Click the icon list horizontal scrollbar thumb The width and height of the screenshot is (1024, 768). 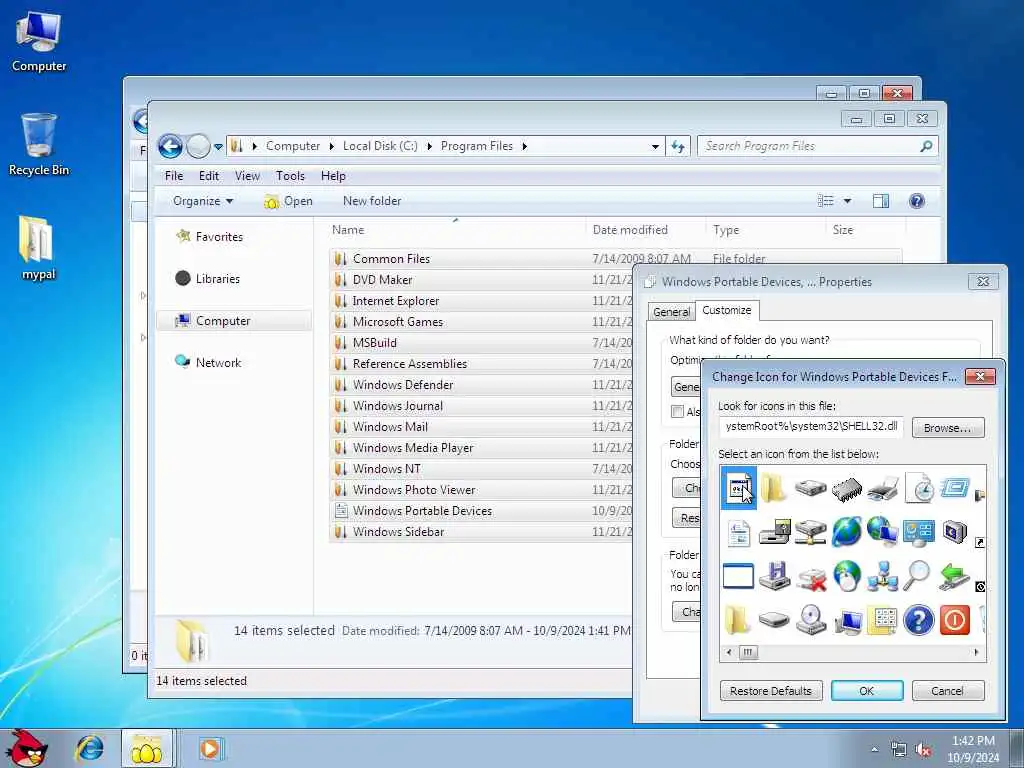click(x=748, y=652)
